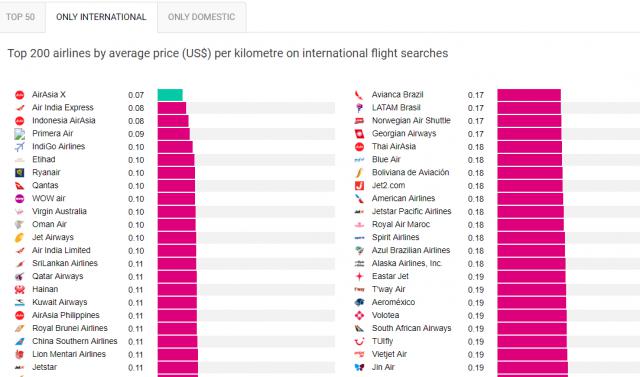Select the American Airlines label
640x377 pixels.
point(403,198)
